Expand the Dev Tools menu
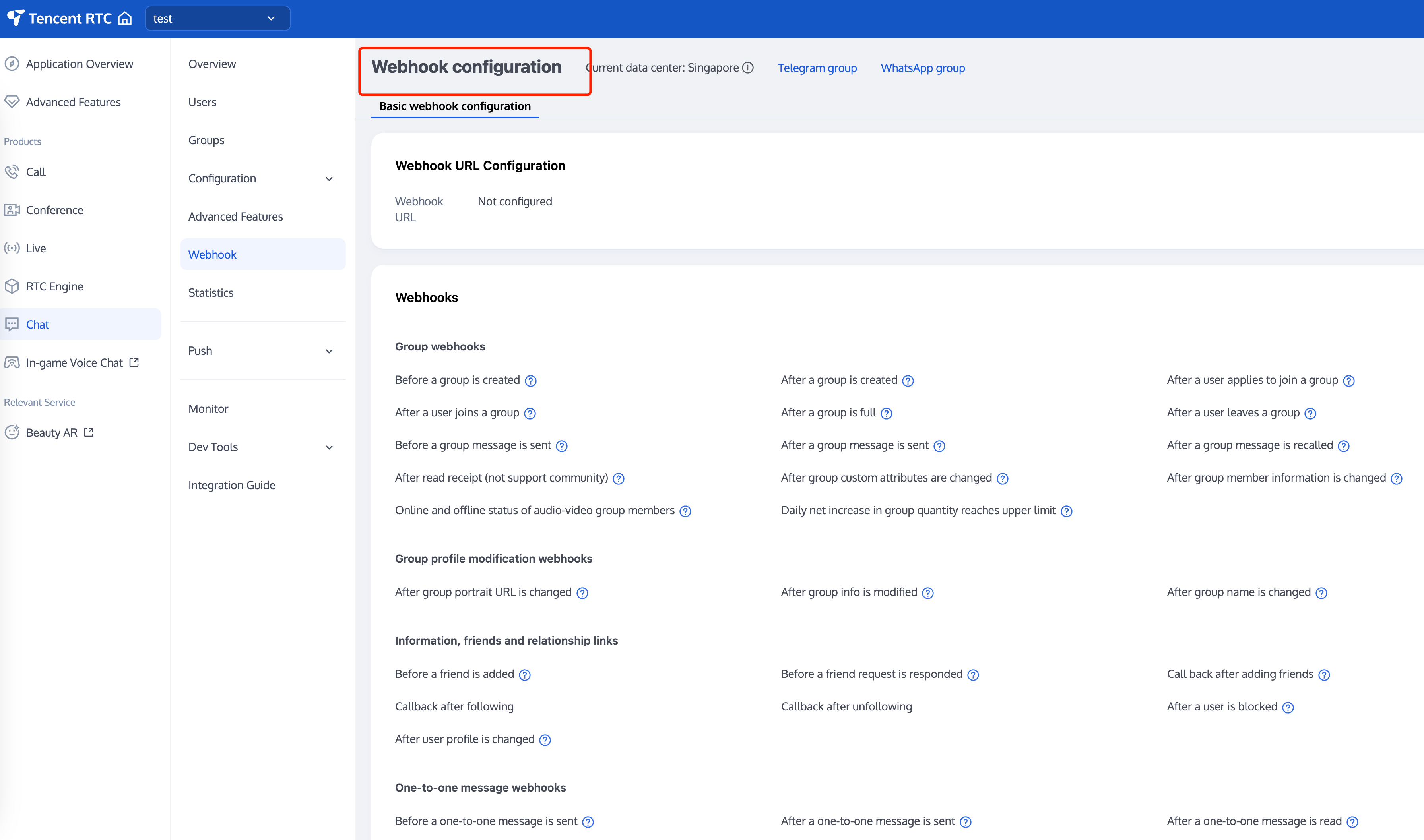1424x840 pixels. click(x=262, y=447)
